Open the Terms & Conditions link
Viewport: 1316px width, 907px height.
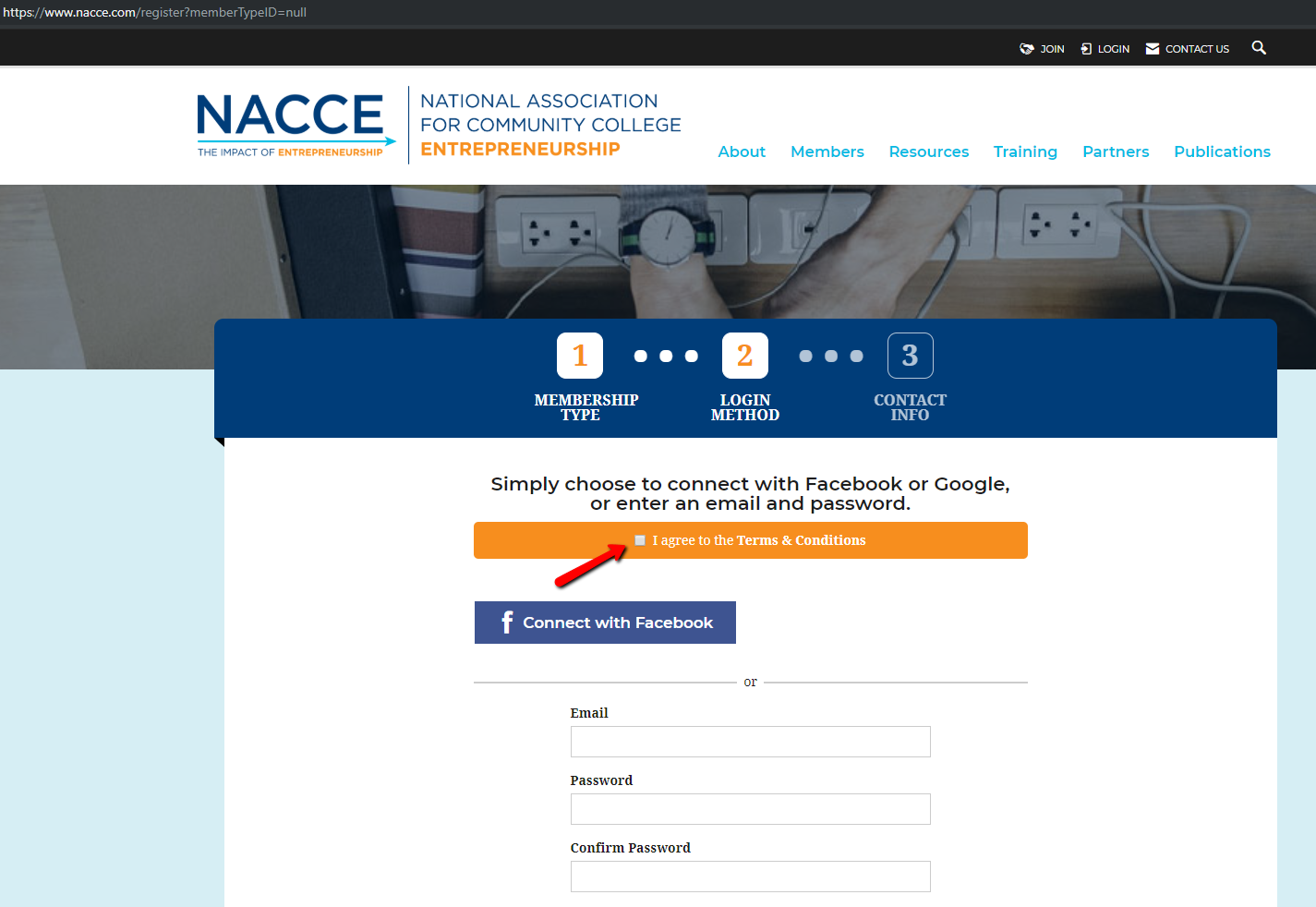(x=801, y=540)
